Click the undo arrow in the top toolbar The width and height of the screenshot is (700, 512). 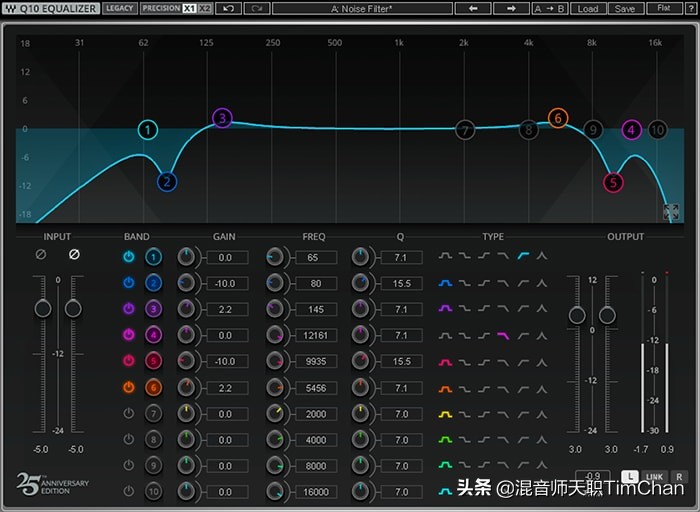click(x=229, y=9)
